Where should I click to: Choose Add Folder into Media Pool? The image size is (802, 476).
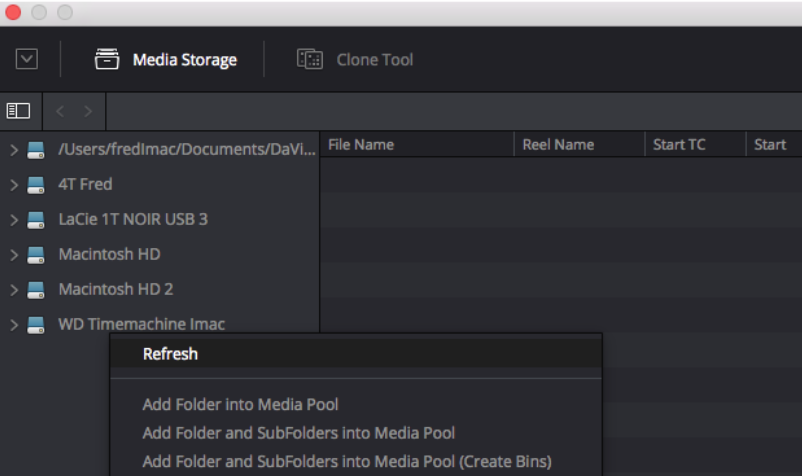240,405
